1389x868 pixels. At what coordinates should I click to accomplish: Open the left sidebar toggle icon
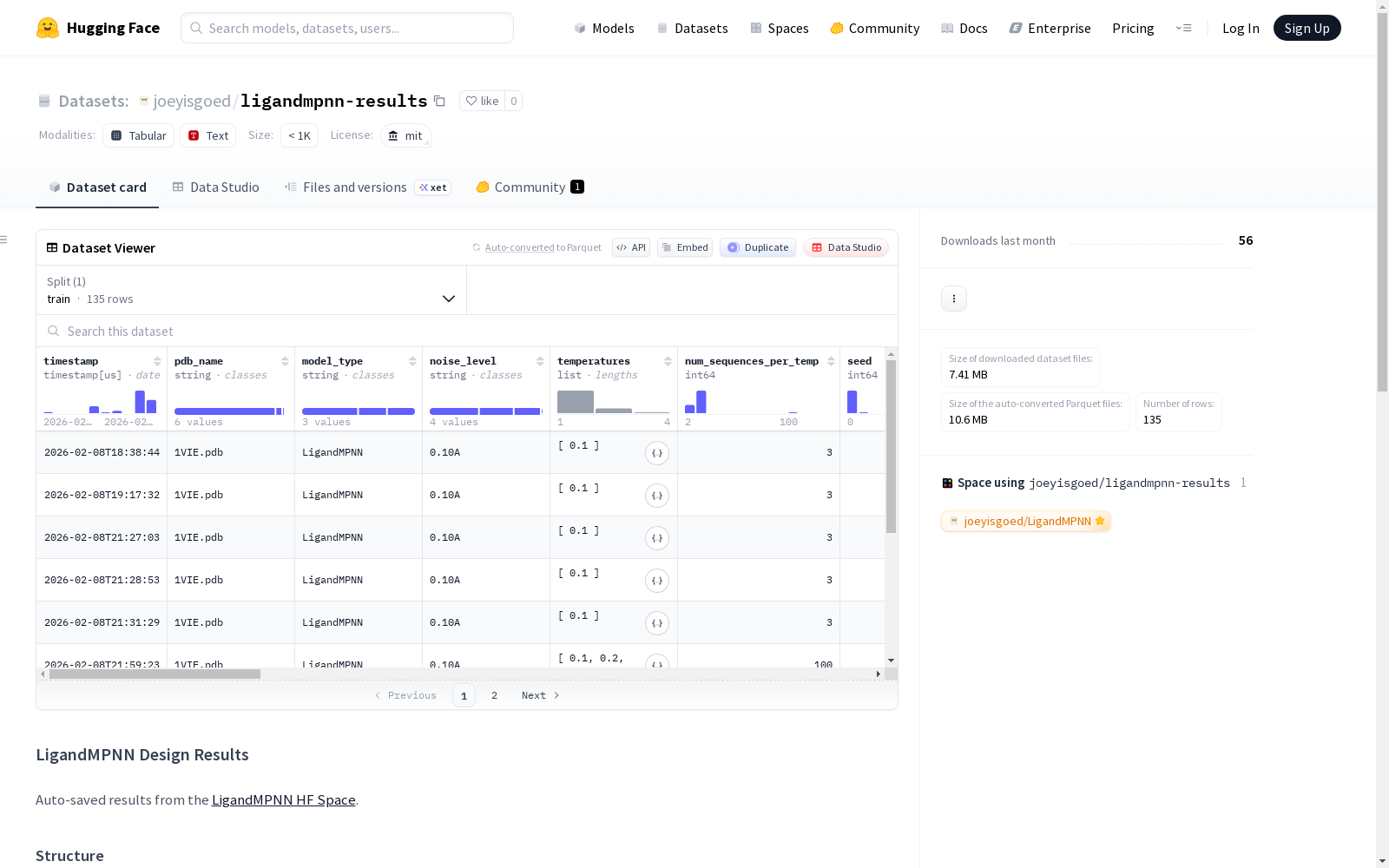point(4,240)
